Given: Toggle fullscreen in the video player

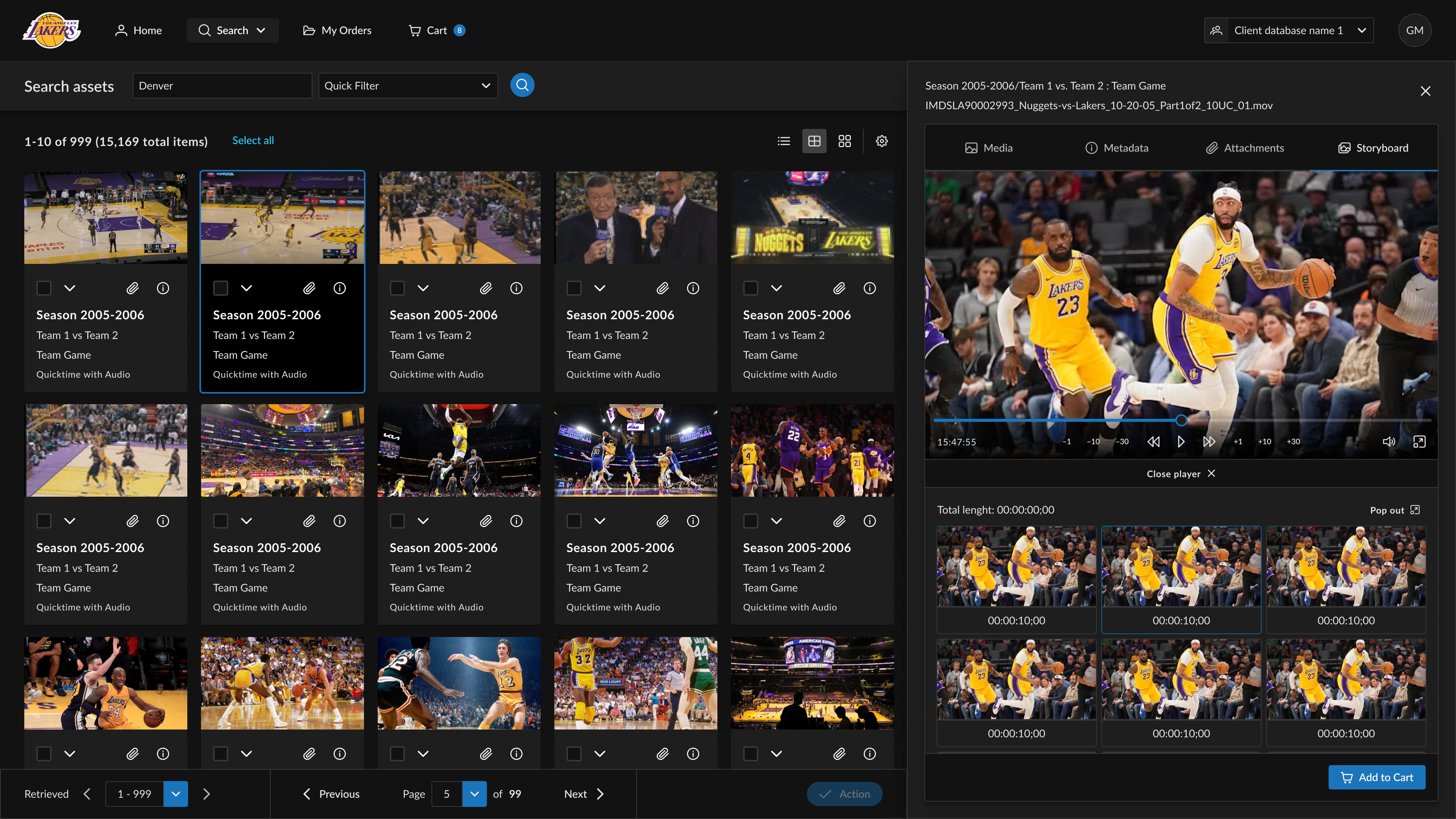Looking at the screenshot, I should pos(1419,441).
